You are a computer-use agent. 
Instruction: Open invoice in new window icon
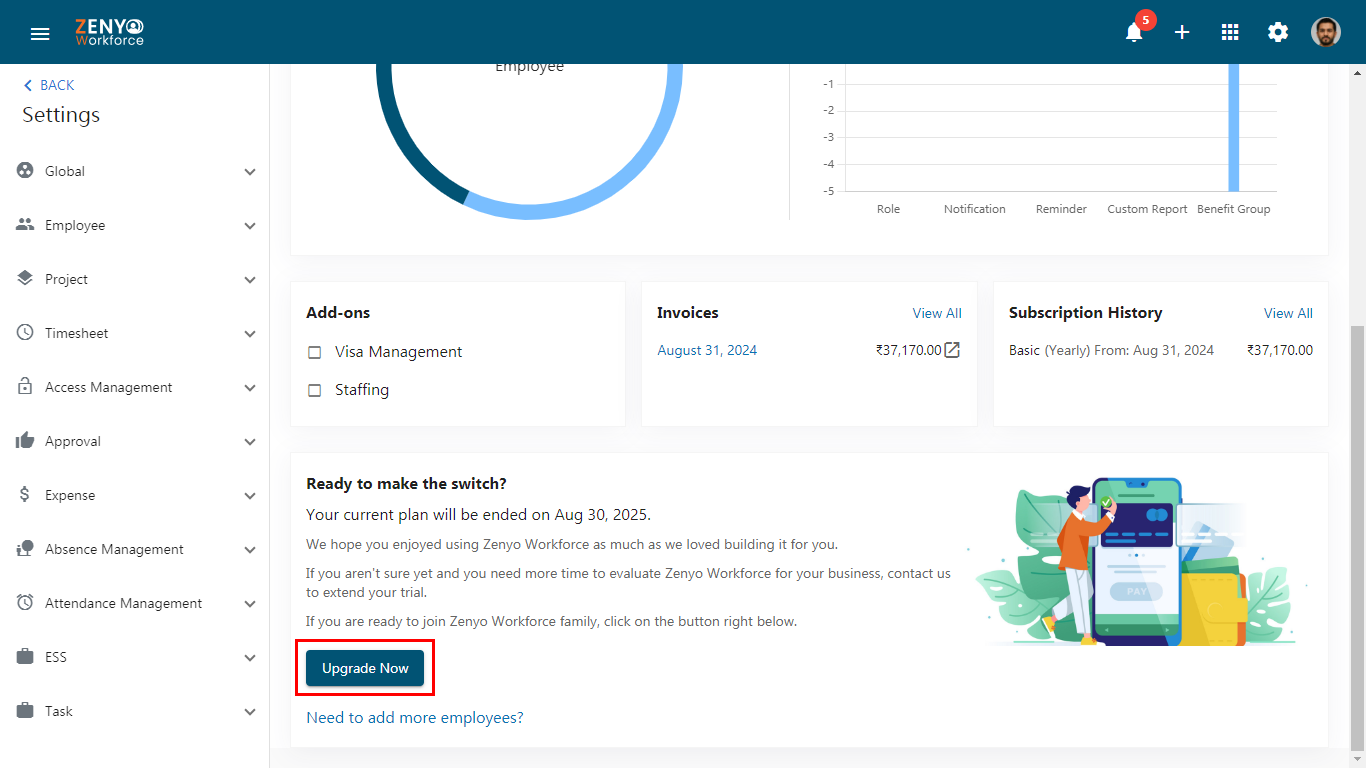click(952, 350)
